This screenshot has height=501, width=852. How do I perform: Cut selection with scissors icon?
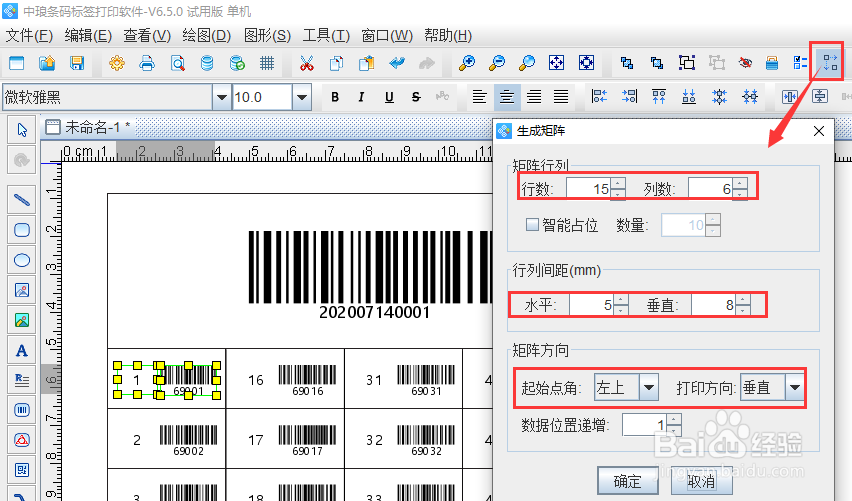click(306, 64)
